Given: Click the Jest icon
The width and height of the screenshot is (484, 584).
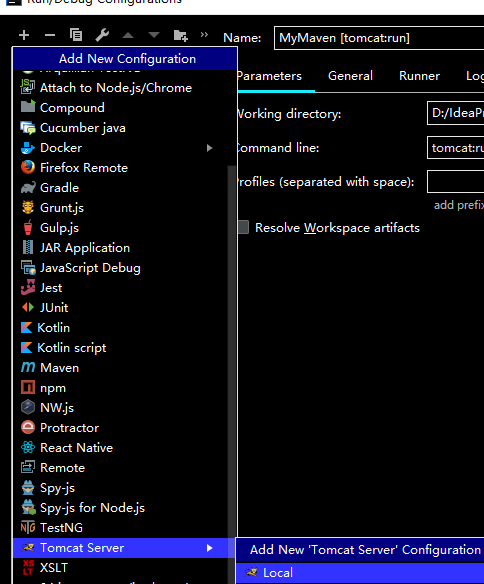Looking at the screenshot, I should pos(28,288).
